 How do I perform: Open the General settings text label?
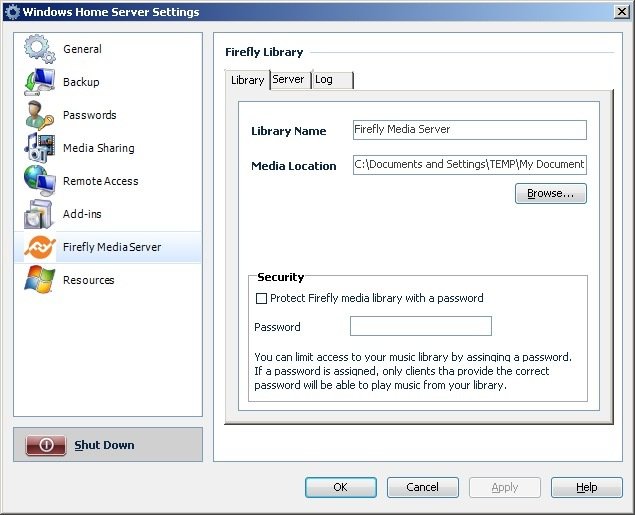point(82,49)
